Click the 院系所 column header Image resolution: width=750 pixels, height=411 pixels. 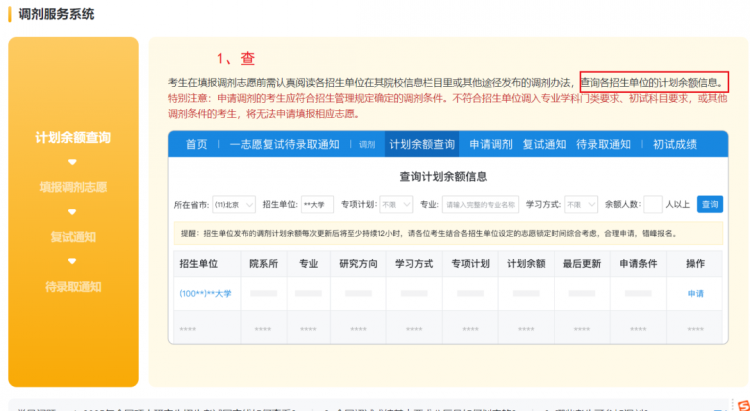point(264,264)
